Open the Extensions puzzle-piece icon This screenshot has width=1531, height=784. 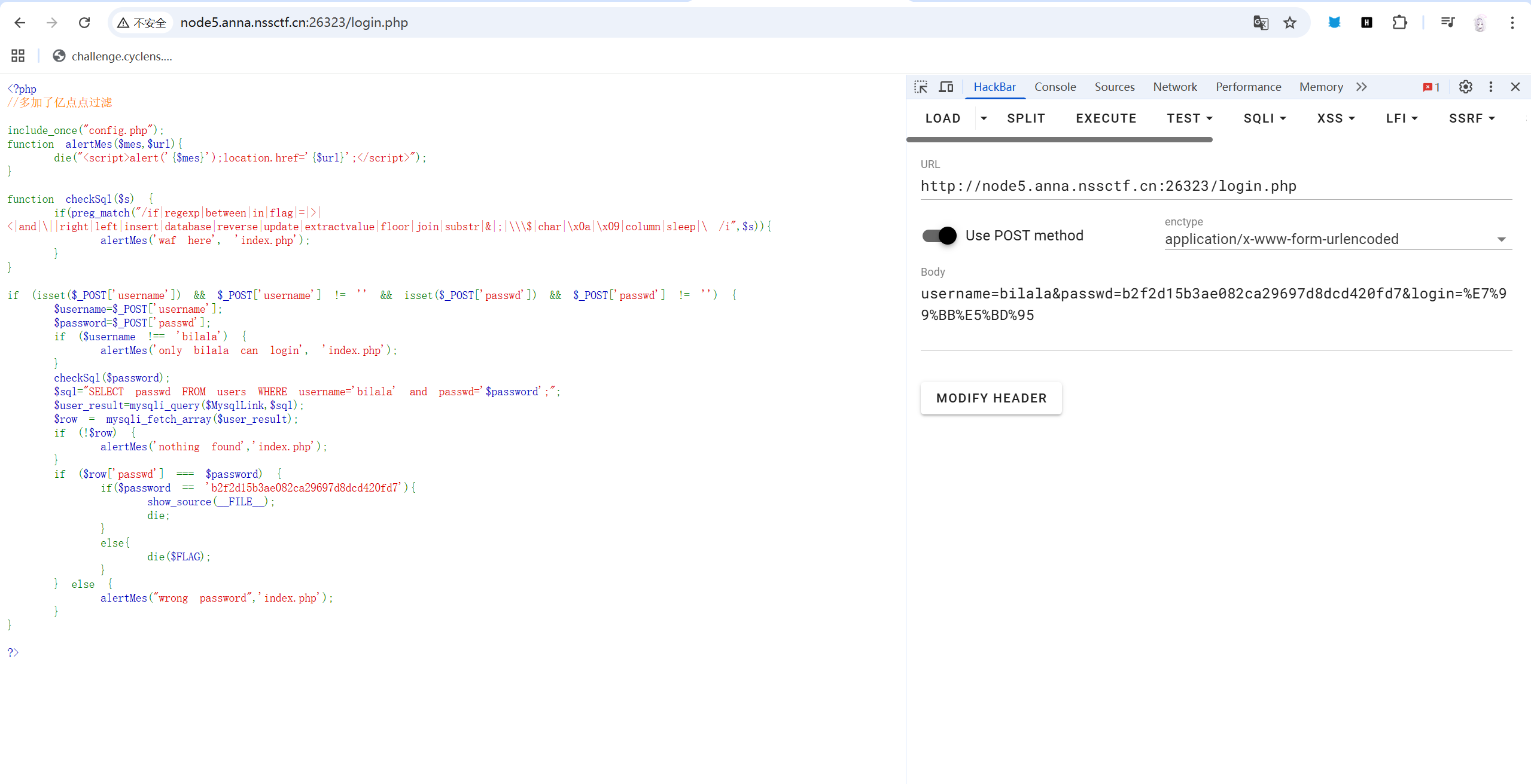pyautogui.click(x=1399, y=23)
